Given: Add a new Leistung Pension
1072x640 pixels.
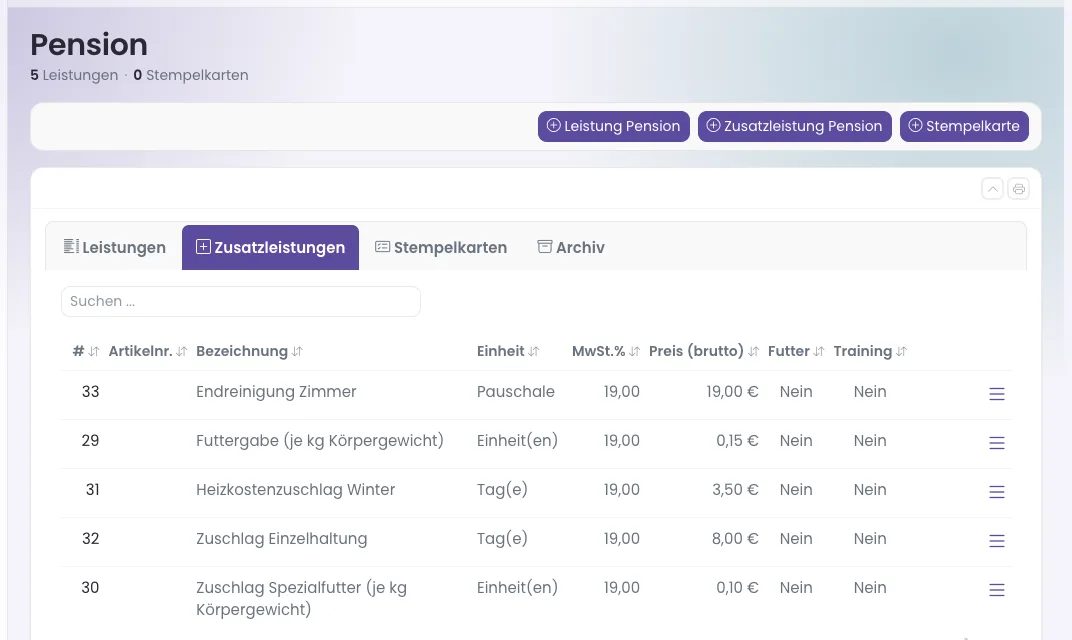Looking at the screenshot, I should pos(614,126).
